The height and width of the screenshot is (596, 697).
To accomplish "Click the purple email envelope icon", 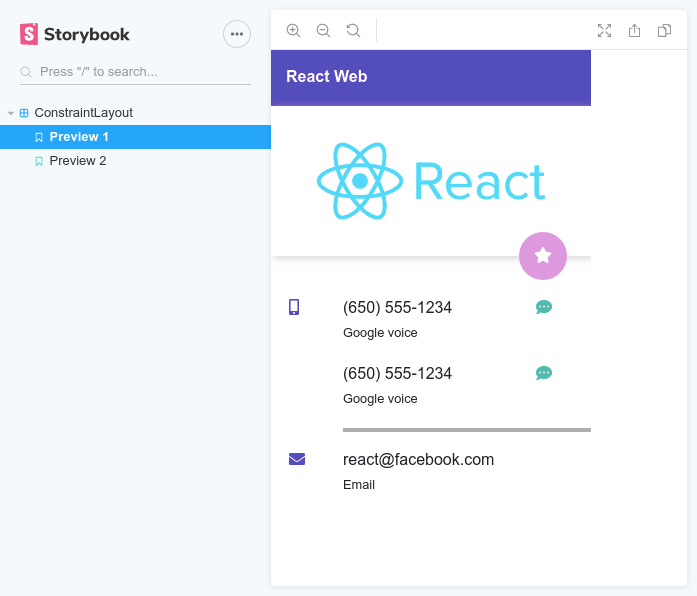I will coord(297,459).
